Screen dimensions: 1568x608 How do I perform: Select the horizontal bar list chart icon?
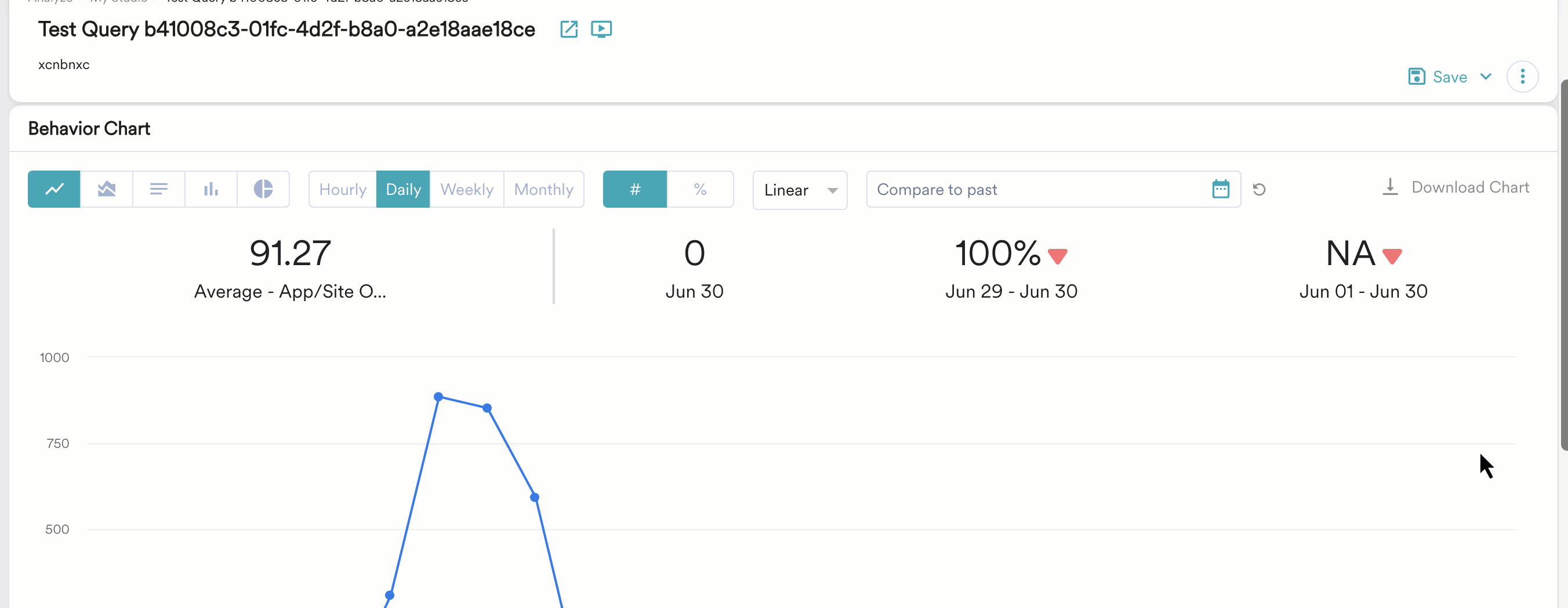pos(159,190)
